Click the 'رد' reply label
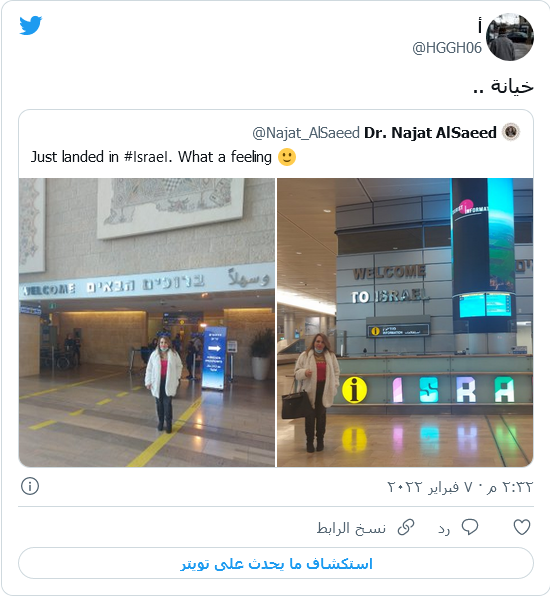This screenshot has width=550, height=596. click(444, 529)
